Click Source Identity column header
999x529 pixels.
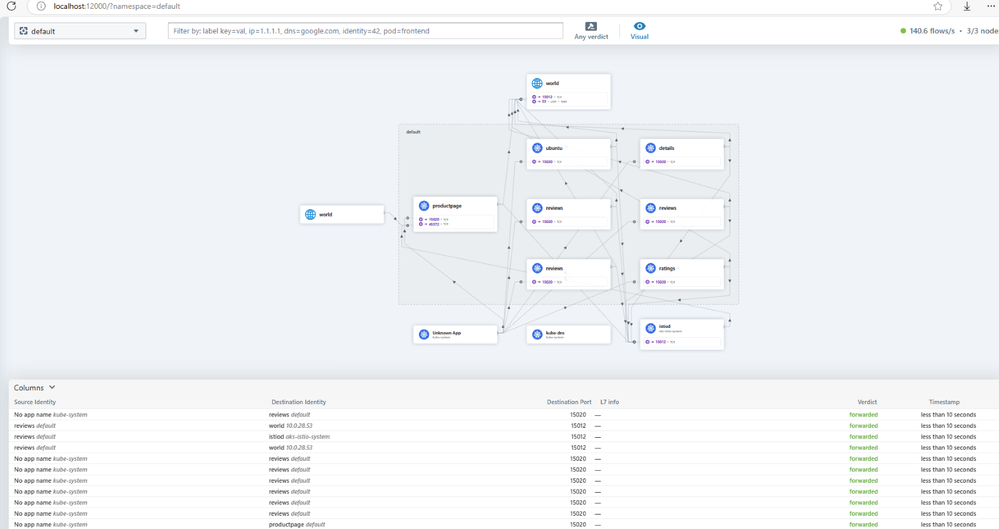pos(35,402)
